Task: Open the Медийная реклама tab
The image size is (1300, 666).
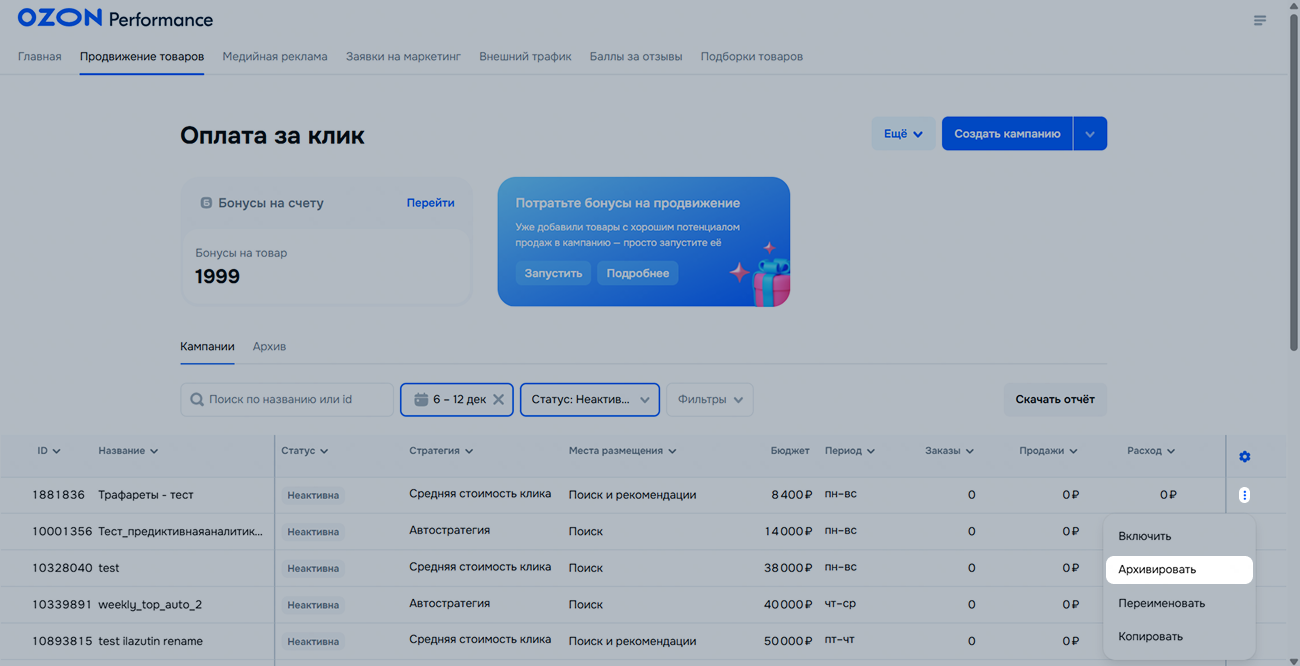Action: click(x=275, y=57)
